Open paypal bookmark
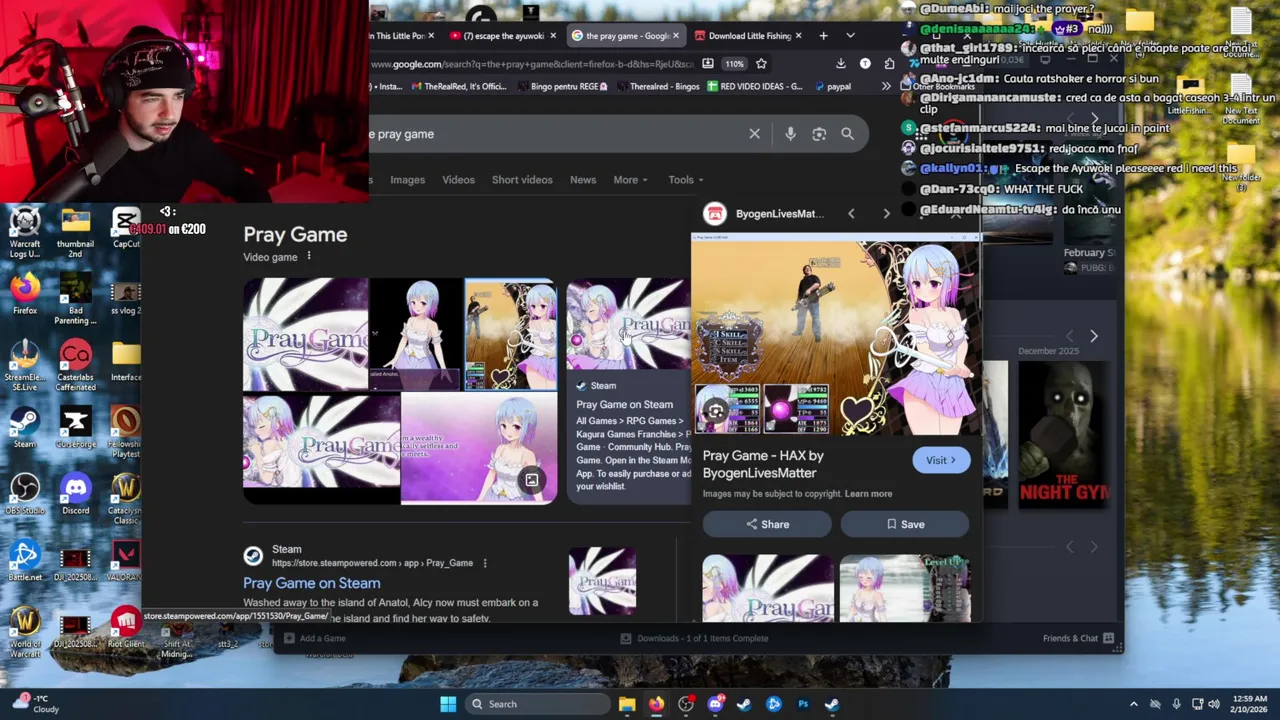Image resolution: width=1280 pixels, height=720 pixels. 833,87
